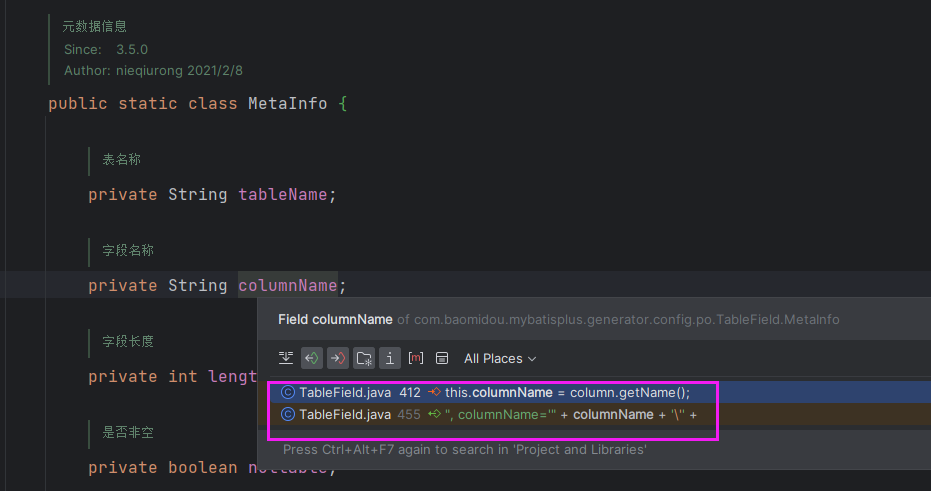Click the tableName field declaration
The height and width of the screenshot is (491, 931).
click(x=282, y=195)
